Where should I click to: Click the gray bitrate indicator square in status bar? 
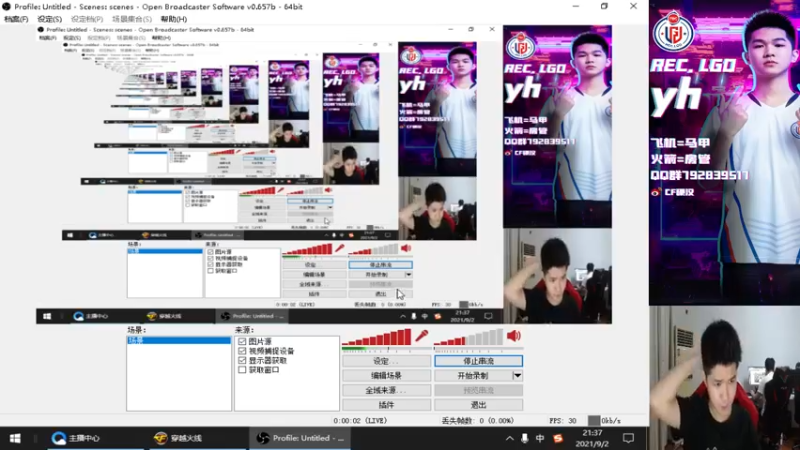593,420
